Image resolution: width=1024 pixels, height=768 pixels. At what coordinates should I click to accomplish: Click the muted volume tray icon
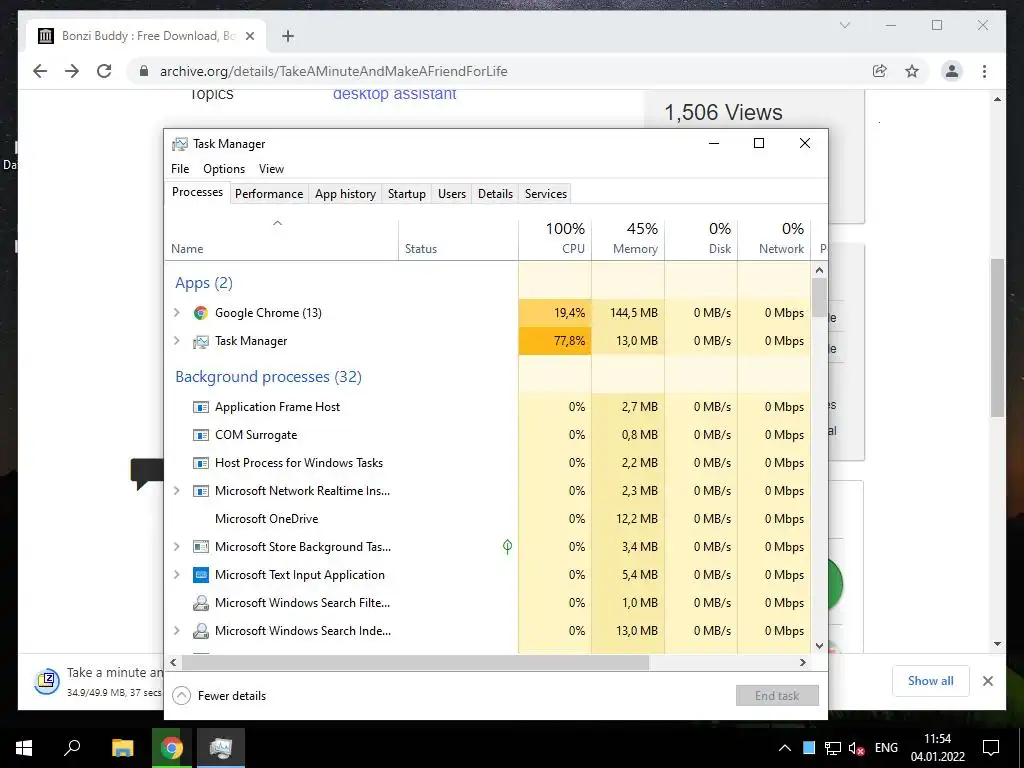click(x=856, y=748)
